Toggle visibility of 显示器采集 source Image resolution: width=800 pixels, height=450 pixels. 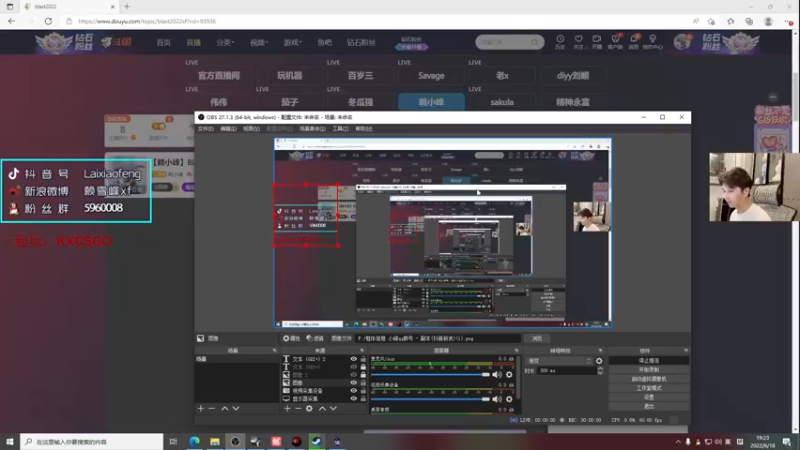354,398
